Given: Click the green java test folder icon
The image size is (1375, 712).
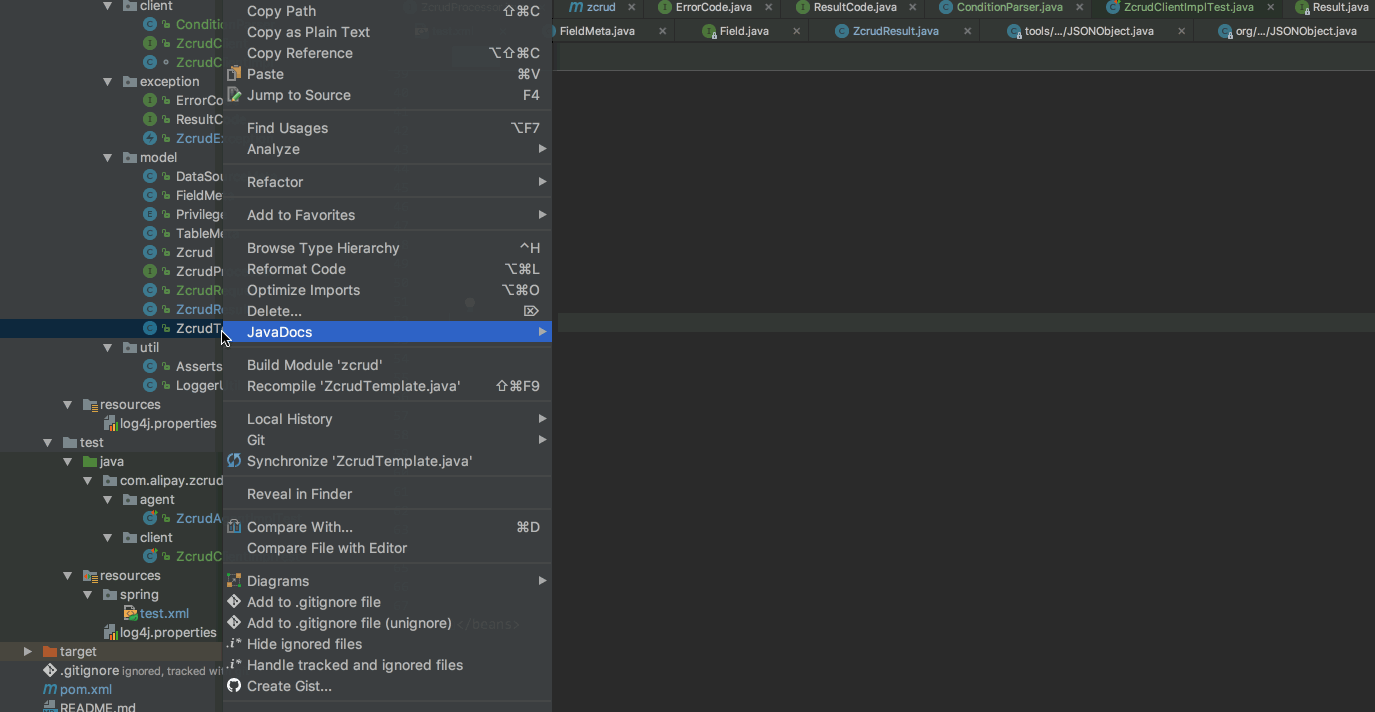Looking at the screenshot, I should point(90,461).
